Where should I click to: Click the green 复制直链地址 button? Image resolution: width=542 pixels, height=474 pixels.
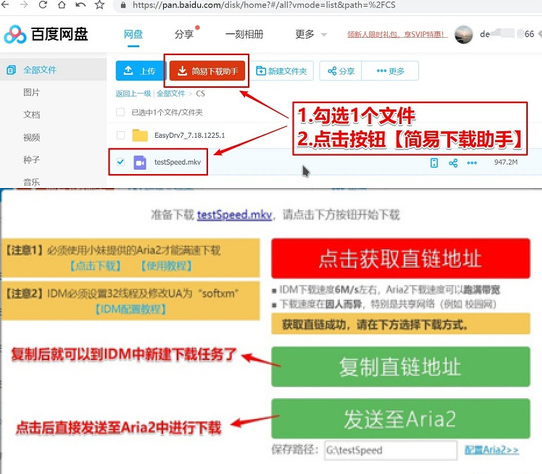click(401, 366)
